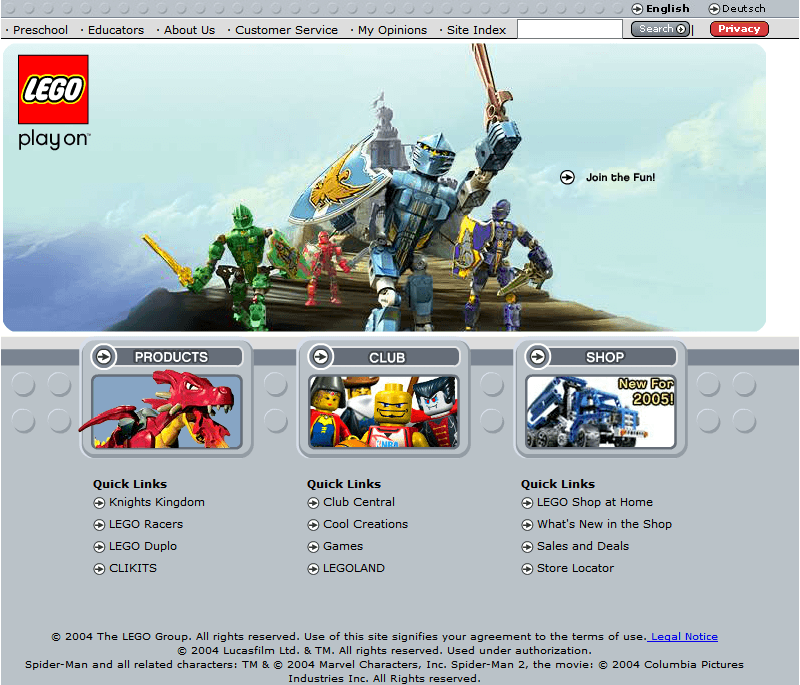View Sales and Deals

pos(583,546)
